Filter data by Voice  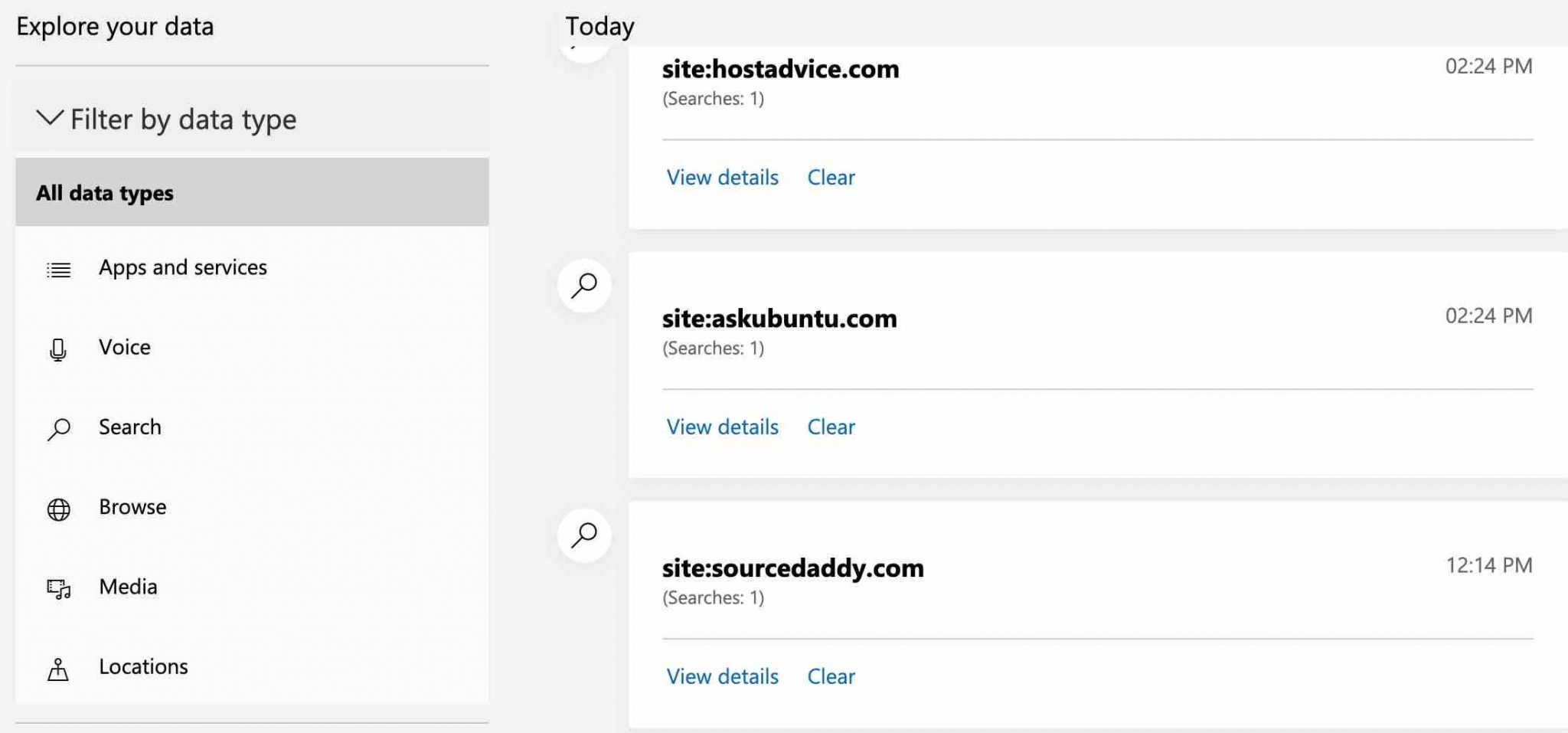pyautogui.click(x=125, y=347)
